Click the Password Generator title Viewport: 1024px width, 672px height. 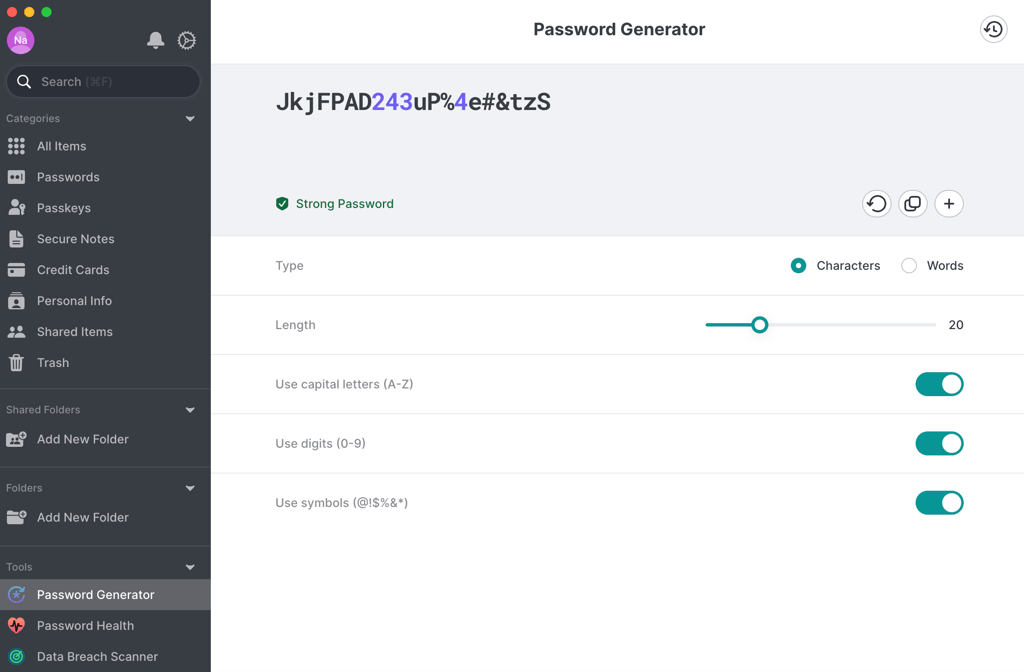(x=619, y=29)
